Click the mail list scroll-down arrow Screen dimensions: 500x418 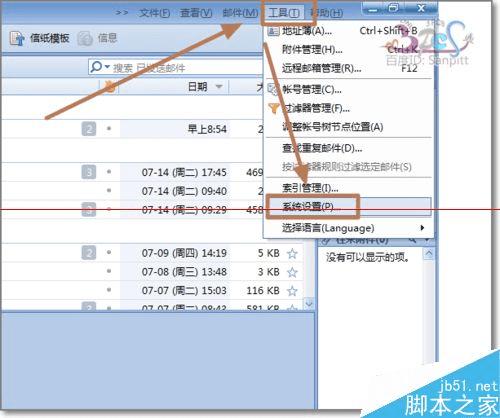[309, 304]
